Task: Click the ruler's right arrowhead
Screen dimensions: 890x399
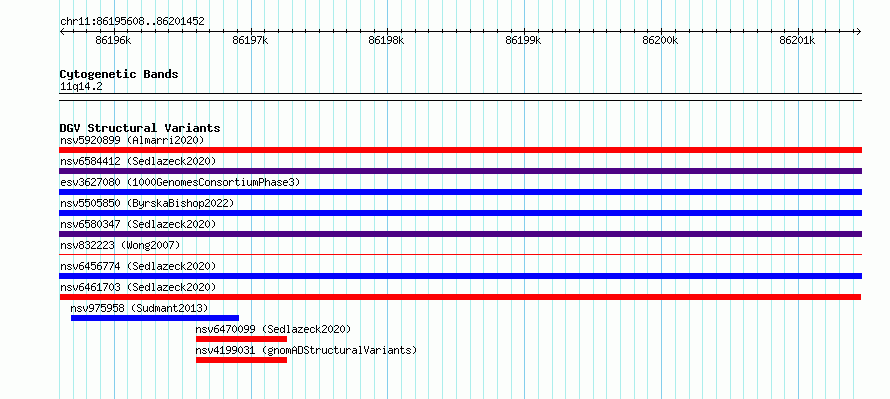Action: 859,31
